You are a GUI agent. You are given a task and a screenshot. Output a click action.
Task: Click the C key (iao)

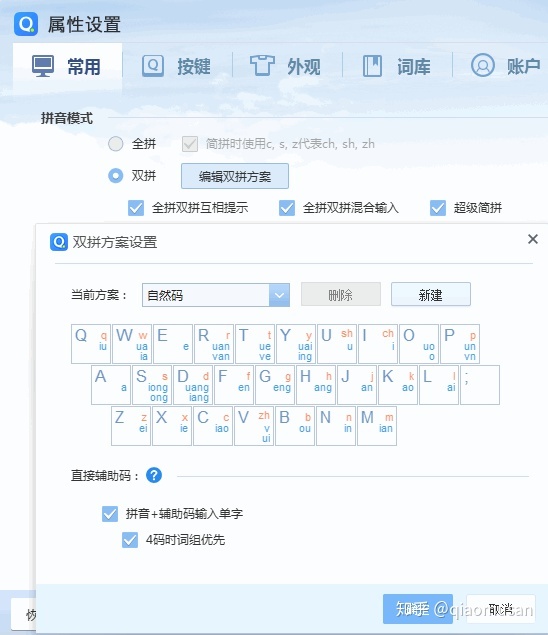click(213, 426)
